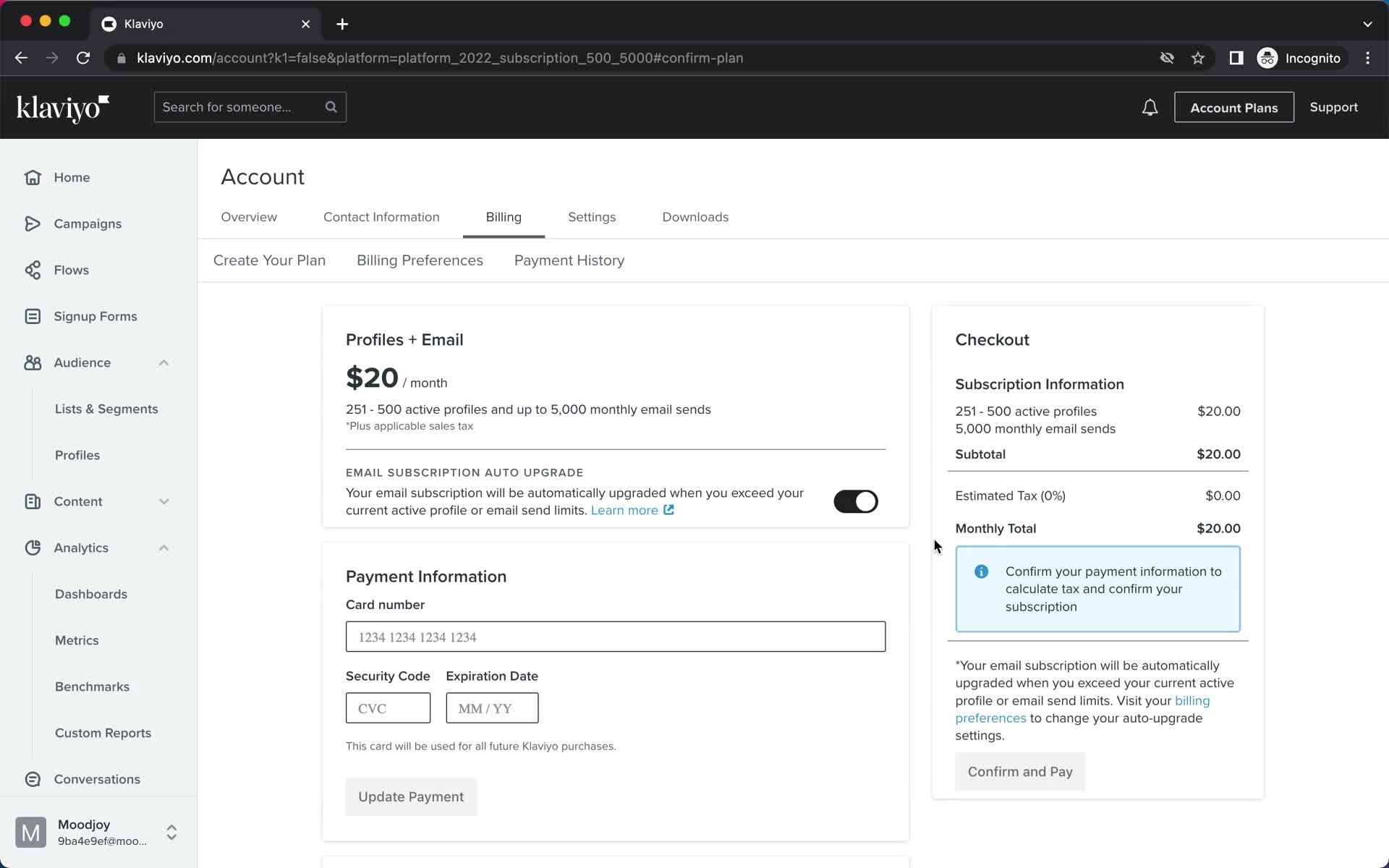This screenshot has height=868, width=1389.
Task: Click the Signup Forms icon
Action: click(33, 316)
